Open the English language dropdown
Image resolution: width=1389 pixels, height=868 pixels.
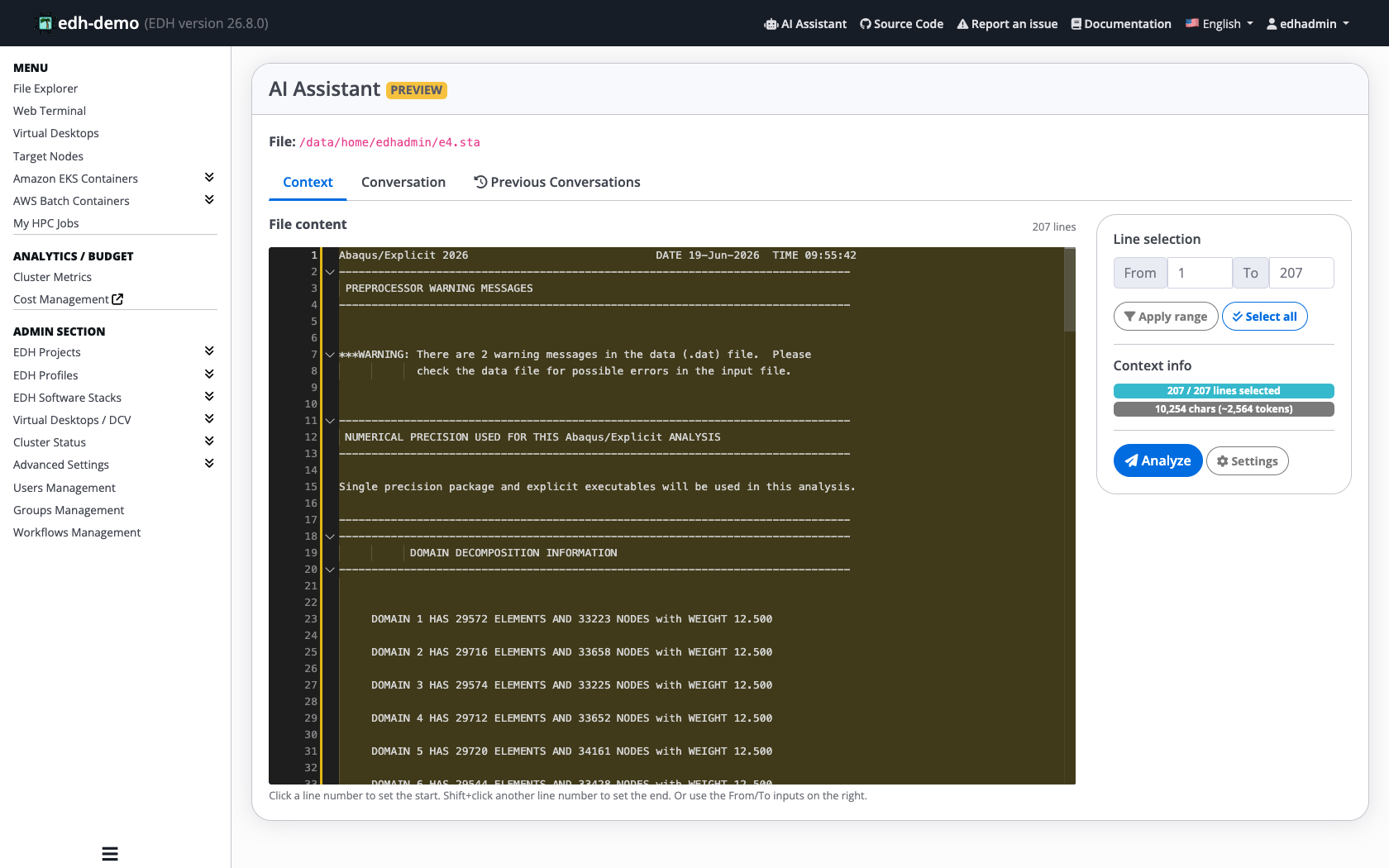tap(1219, 24)
